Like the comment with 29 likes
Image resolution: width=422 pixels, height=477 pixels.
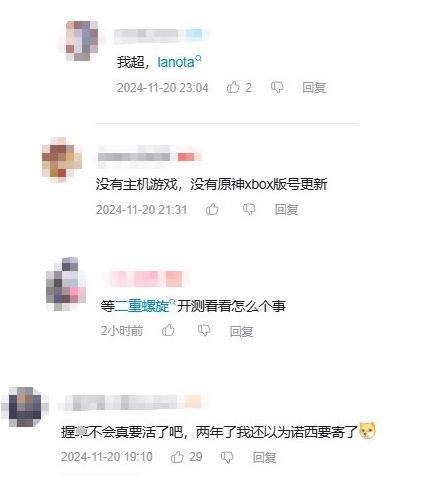pyautogui.click(x=177, y=457)
